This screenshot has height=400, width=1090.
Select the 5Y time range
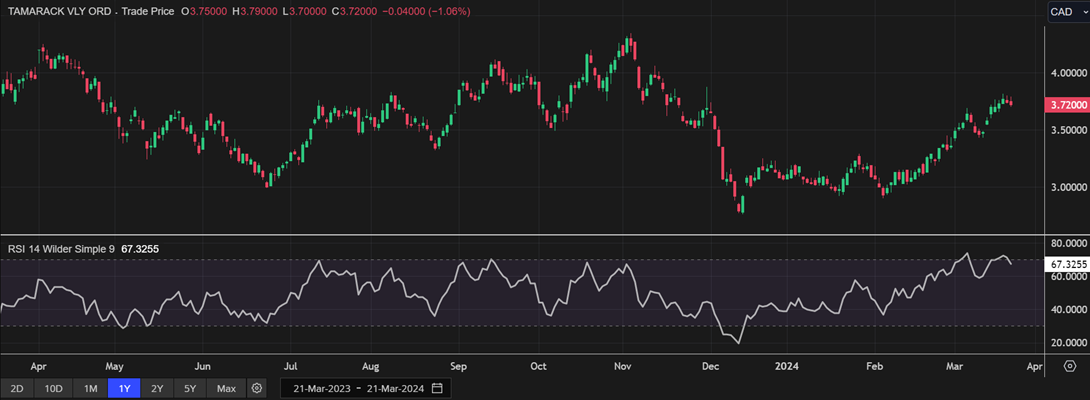click(x=191, y=388)
